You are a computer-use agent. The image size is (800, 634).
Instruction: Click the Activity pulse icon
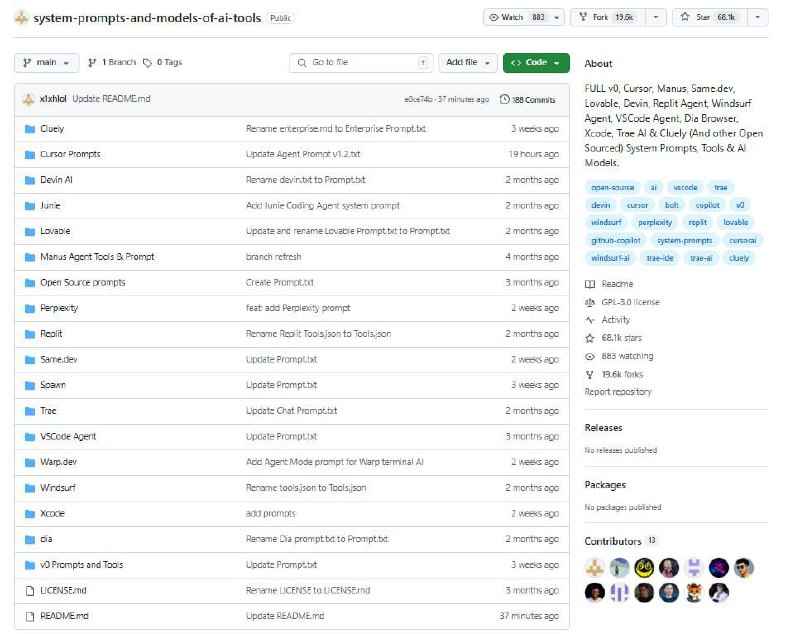590,320
